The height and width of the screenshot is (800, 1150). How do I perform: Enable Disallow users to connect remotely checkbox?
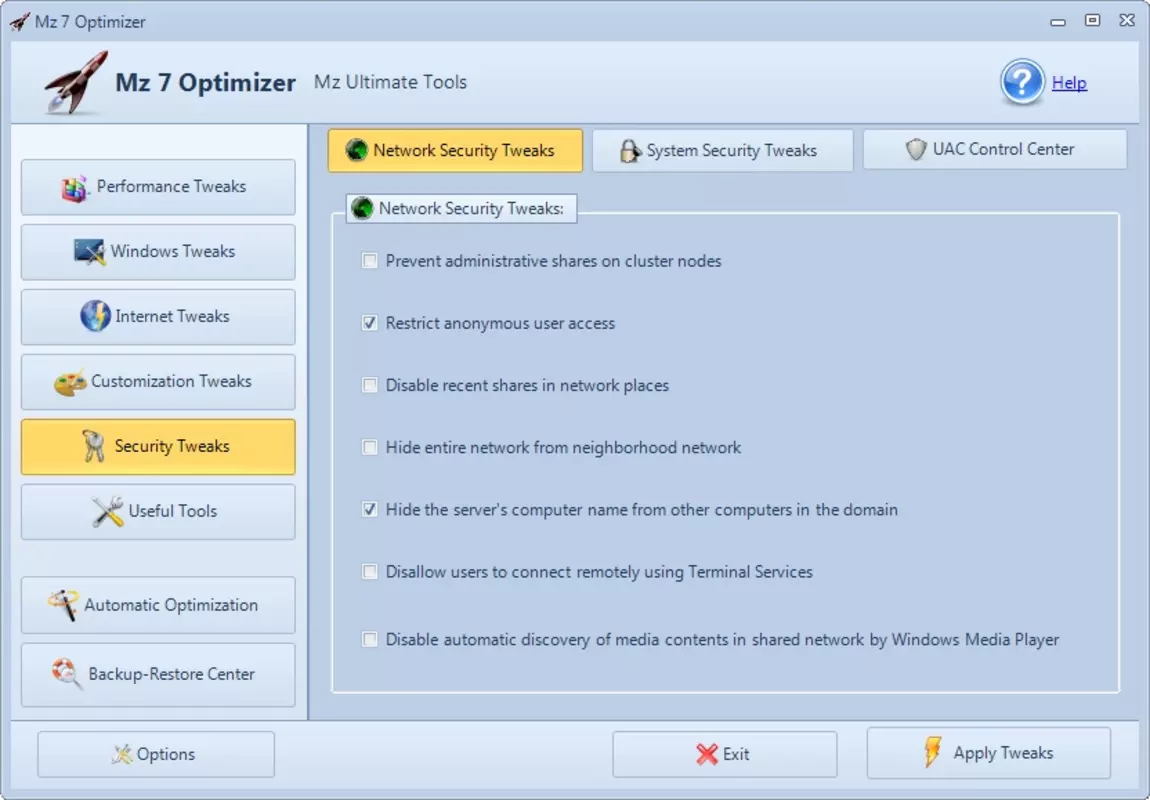point(370,572)
